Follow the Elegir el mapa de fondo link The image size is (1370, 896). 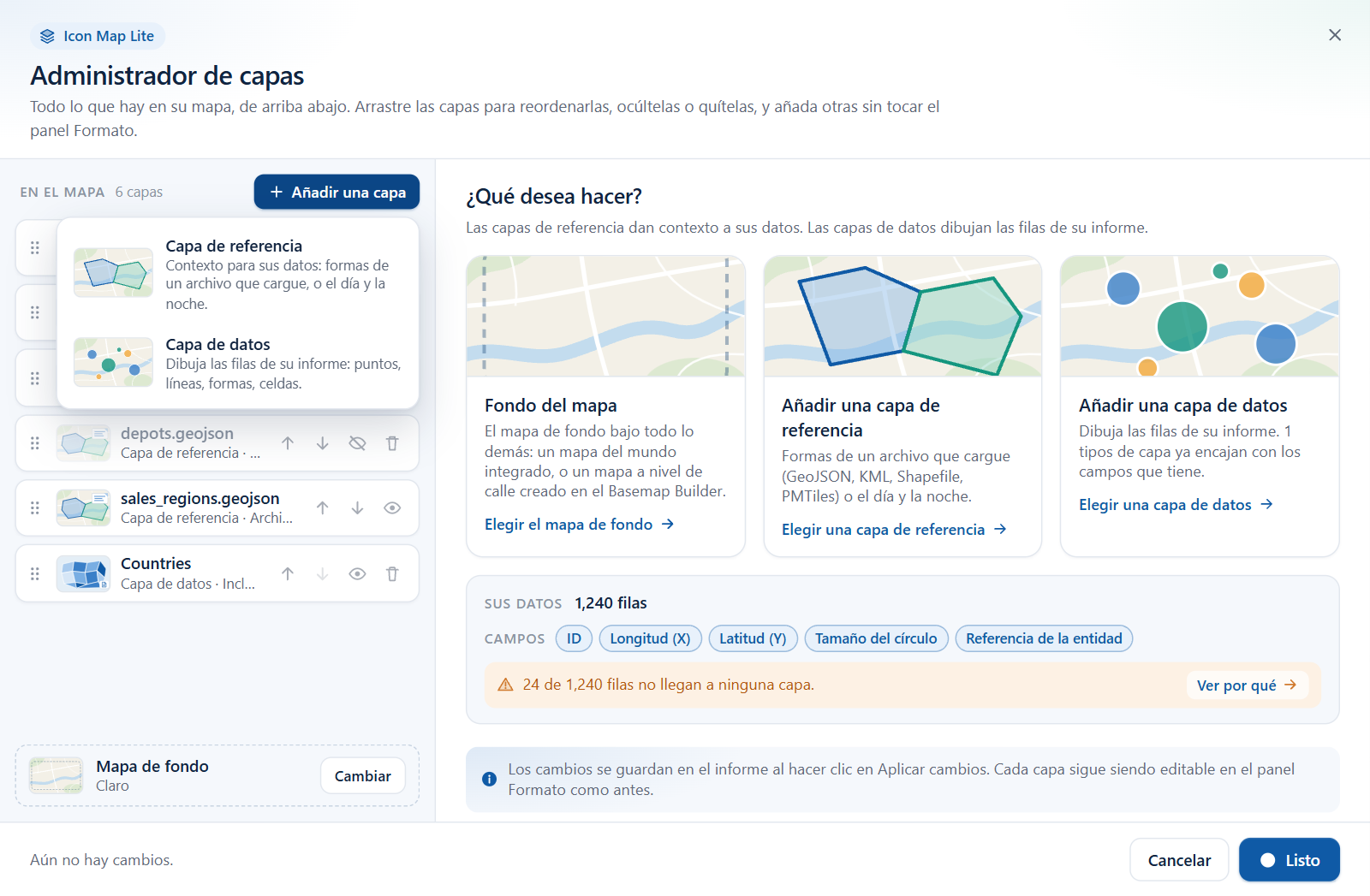[580, 525]
